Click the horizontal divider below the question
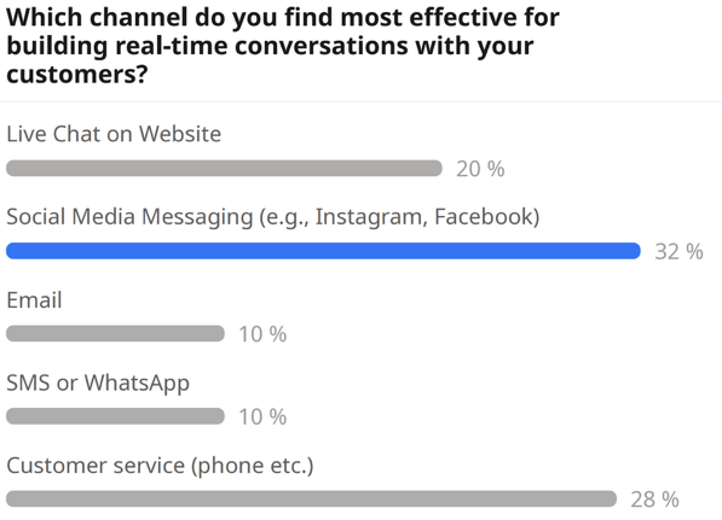 point(361,101)
